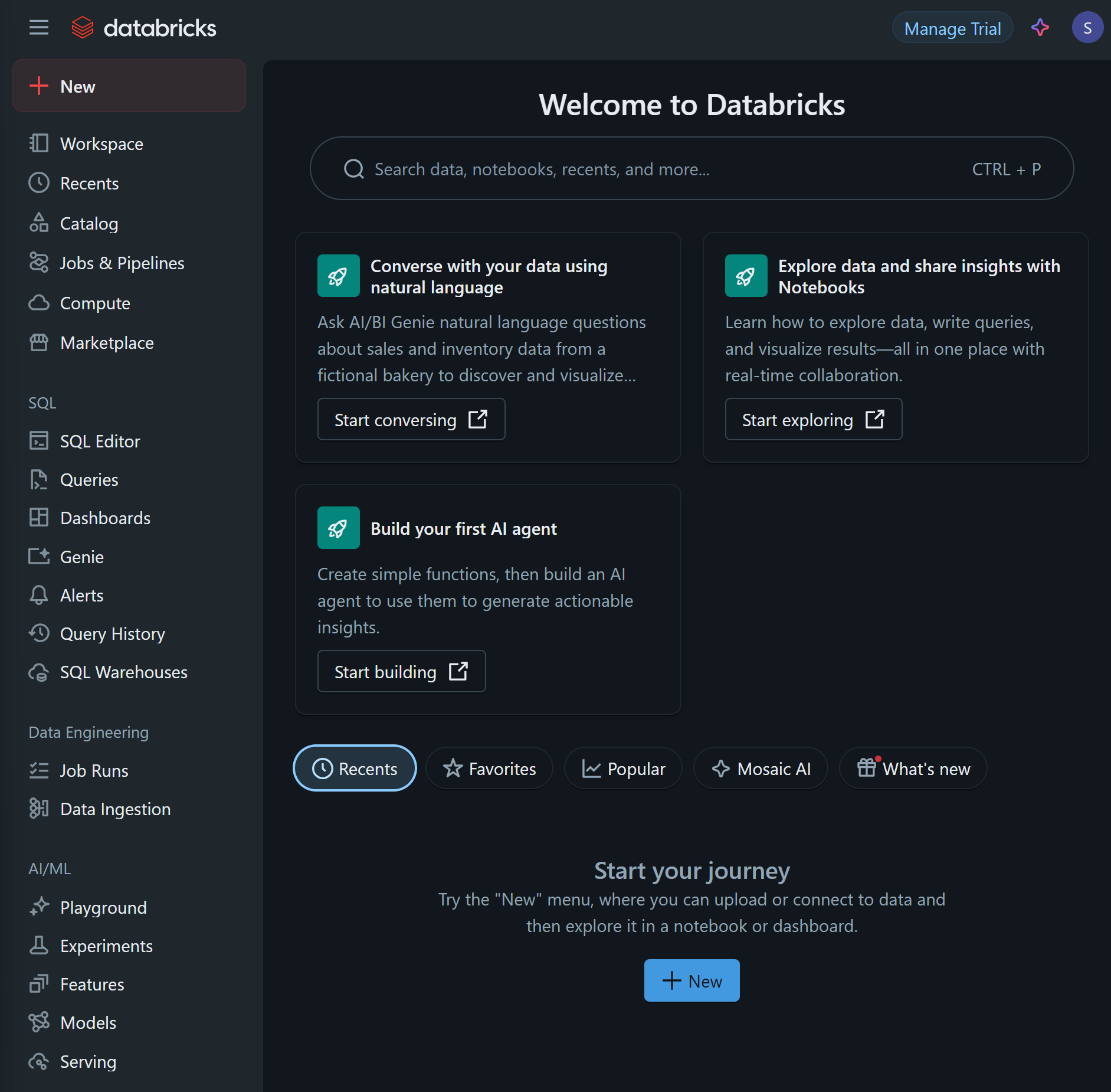
Task: Select the Mosaic AI tab
Action: click(x=761, y=768)
